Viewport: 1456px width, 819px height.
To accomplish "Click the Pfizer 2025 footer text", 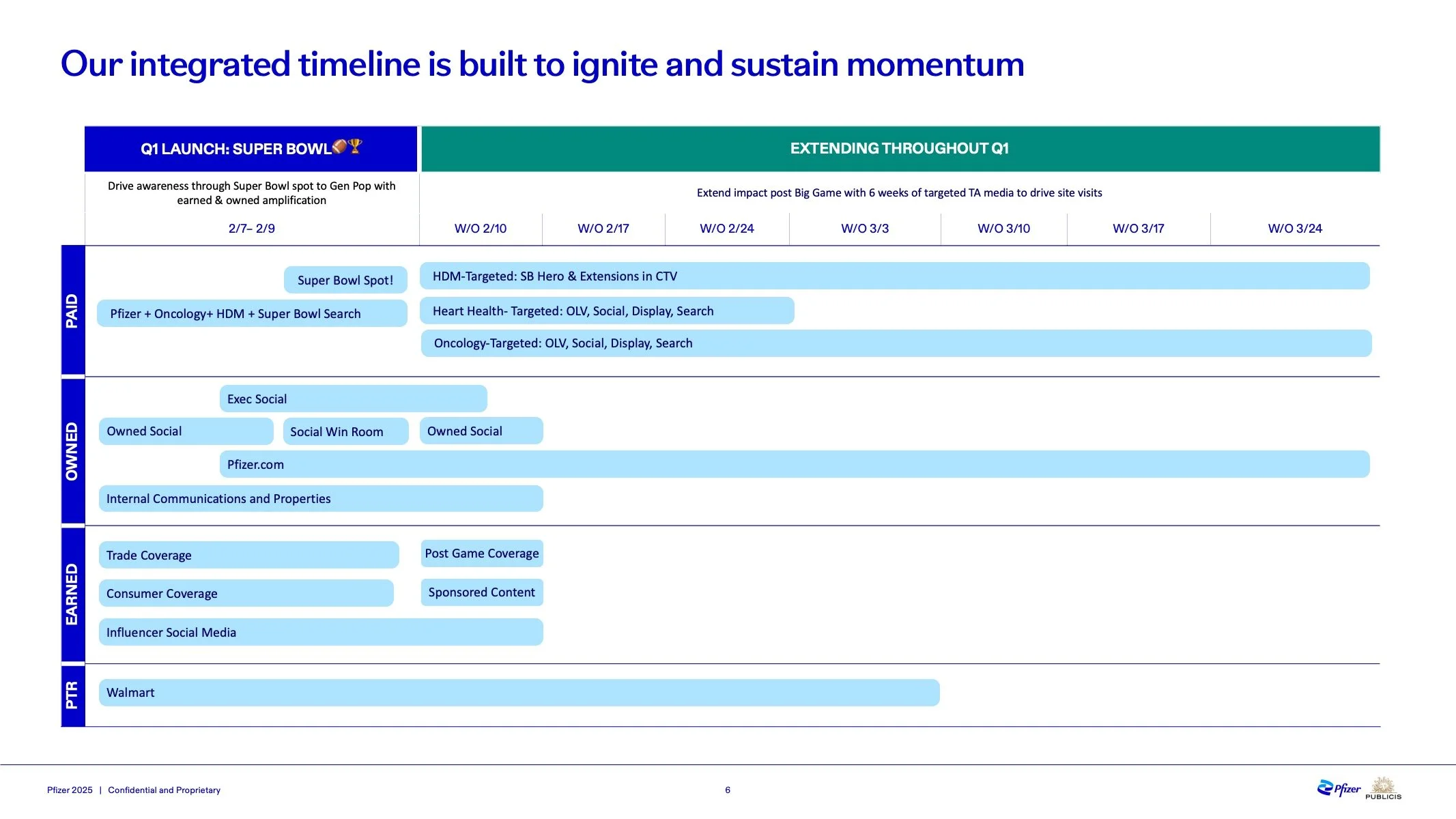I will point(70,790).
